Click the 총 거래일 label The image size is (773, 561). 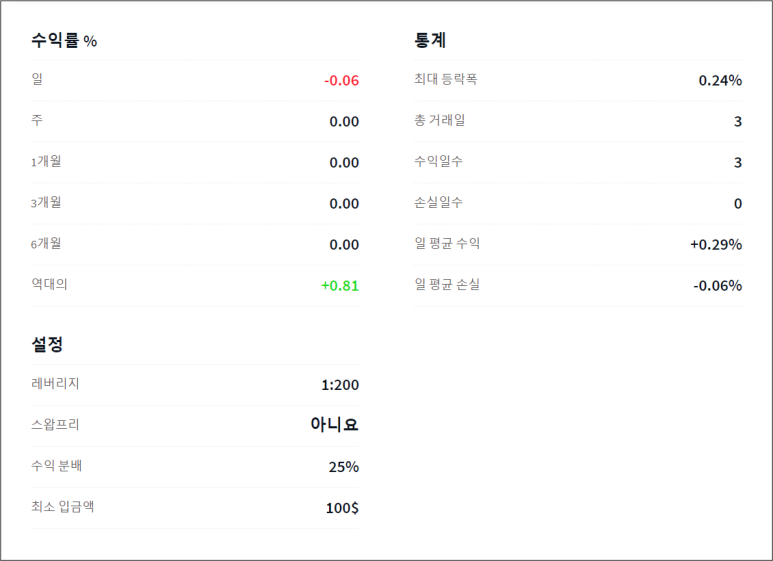pos(439,120)
